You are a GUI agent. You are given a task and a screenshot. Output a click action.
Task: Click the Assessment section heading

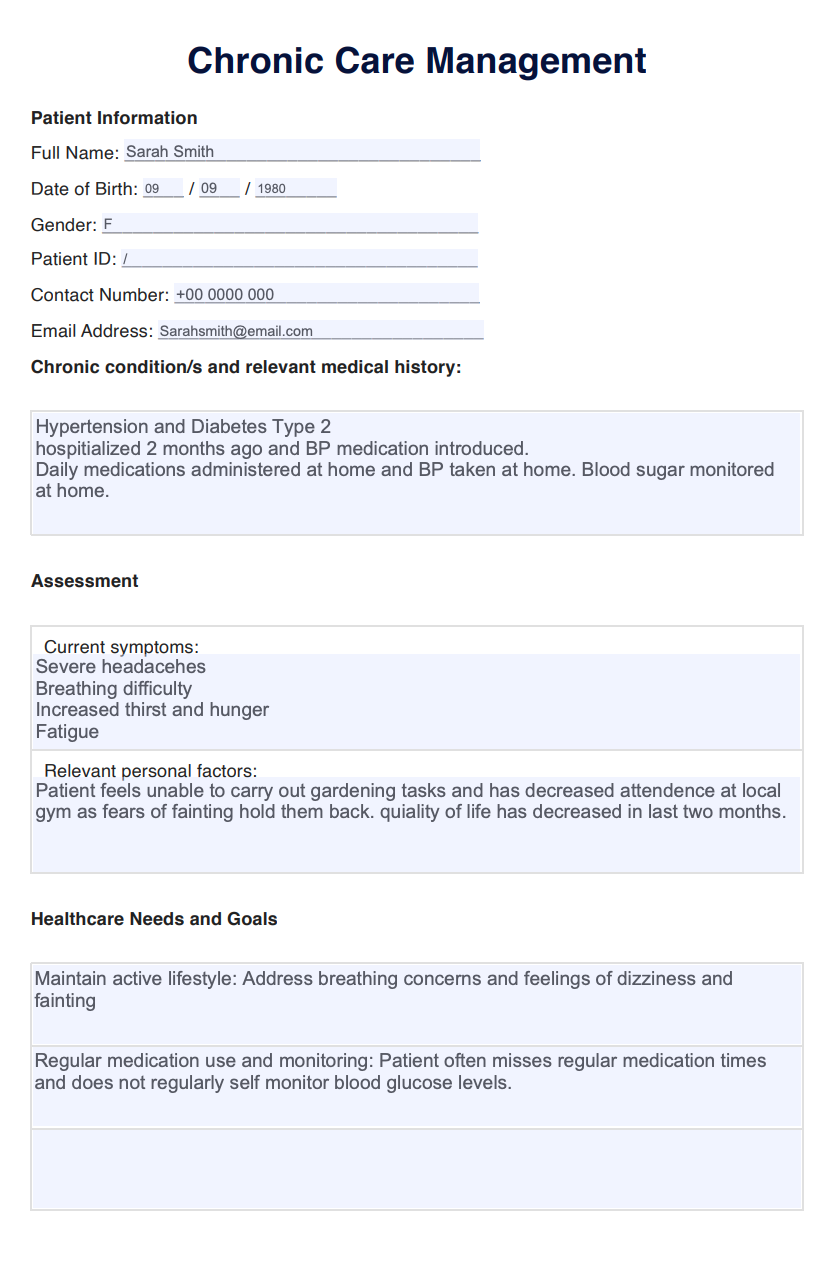[85, 581]
